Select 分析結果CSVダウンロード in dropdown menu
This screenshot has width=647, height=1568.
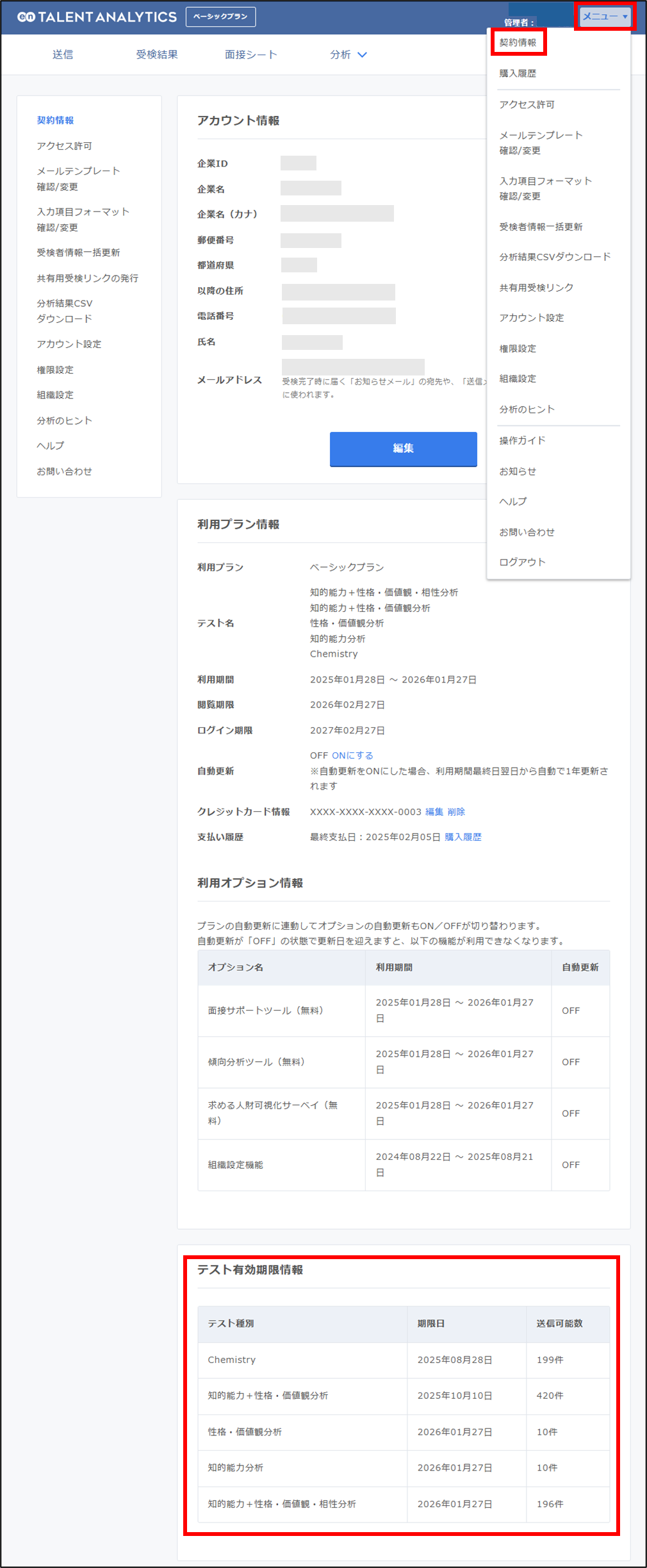coord(555,257)
